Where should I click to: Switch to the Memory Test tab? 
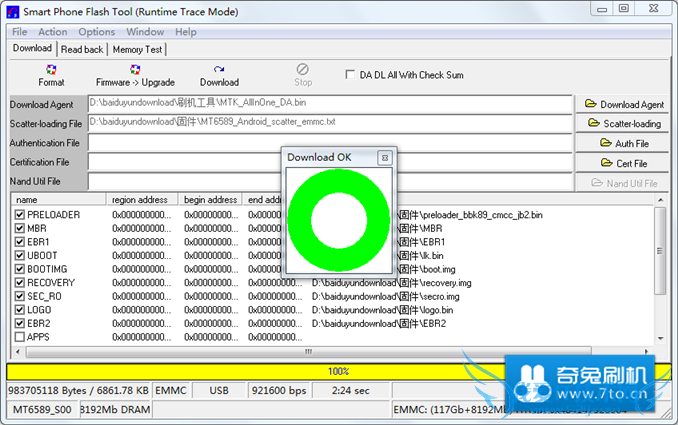point(137,49)
